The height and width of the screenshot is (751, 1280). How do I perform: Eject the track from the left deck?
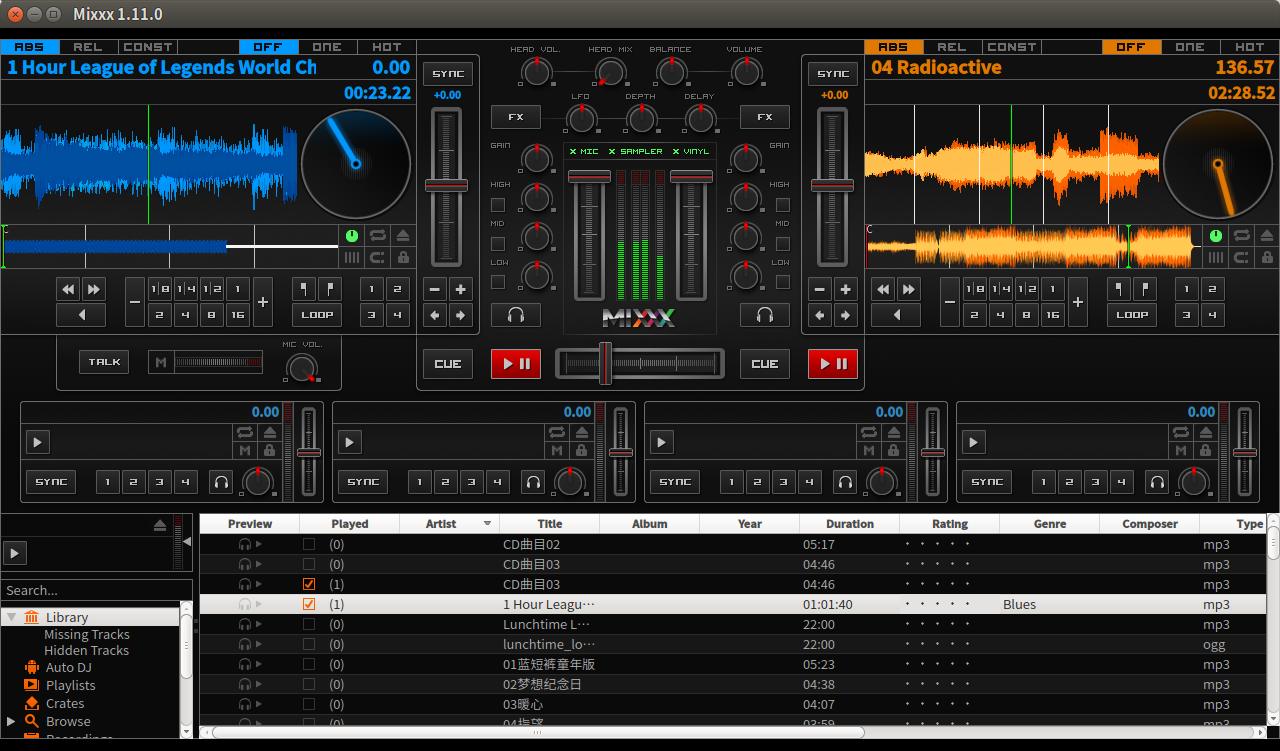[403, 236]
